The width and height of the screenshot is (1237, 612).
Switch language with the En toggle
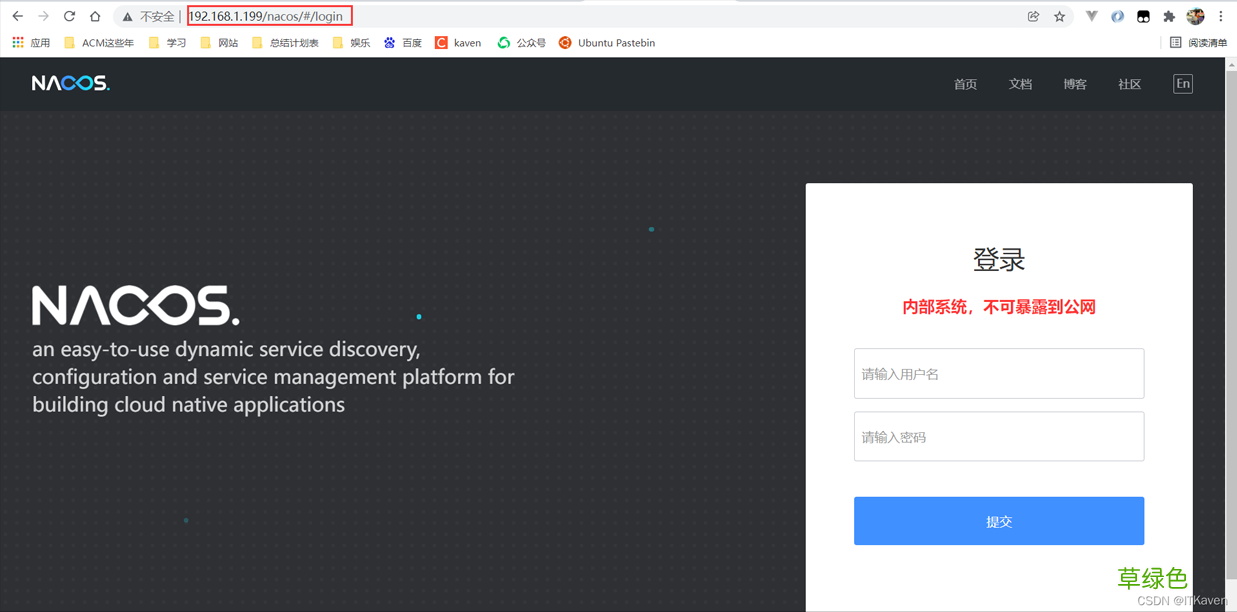[x=1183, y=83]
